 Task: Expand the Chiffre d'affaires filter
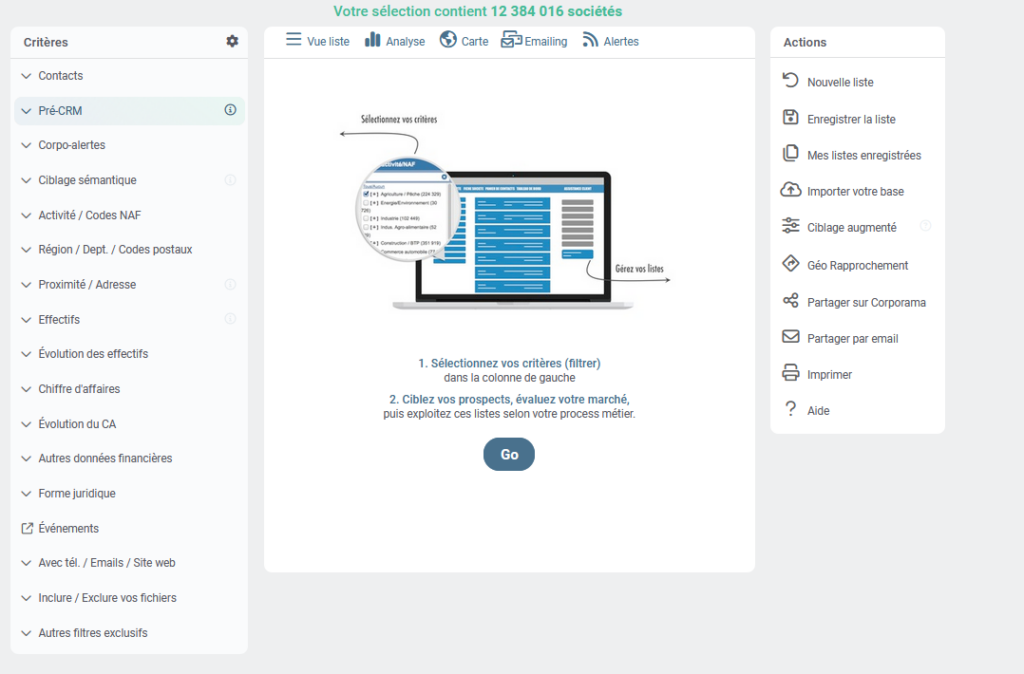point(78,389)
